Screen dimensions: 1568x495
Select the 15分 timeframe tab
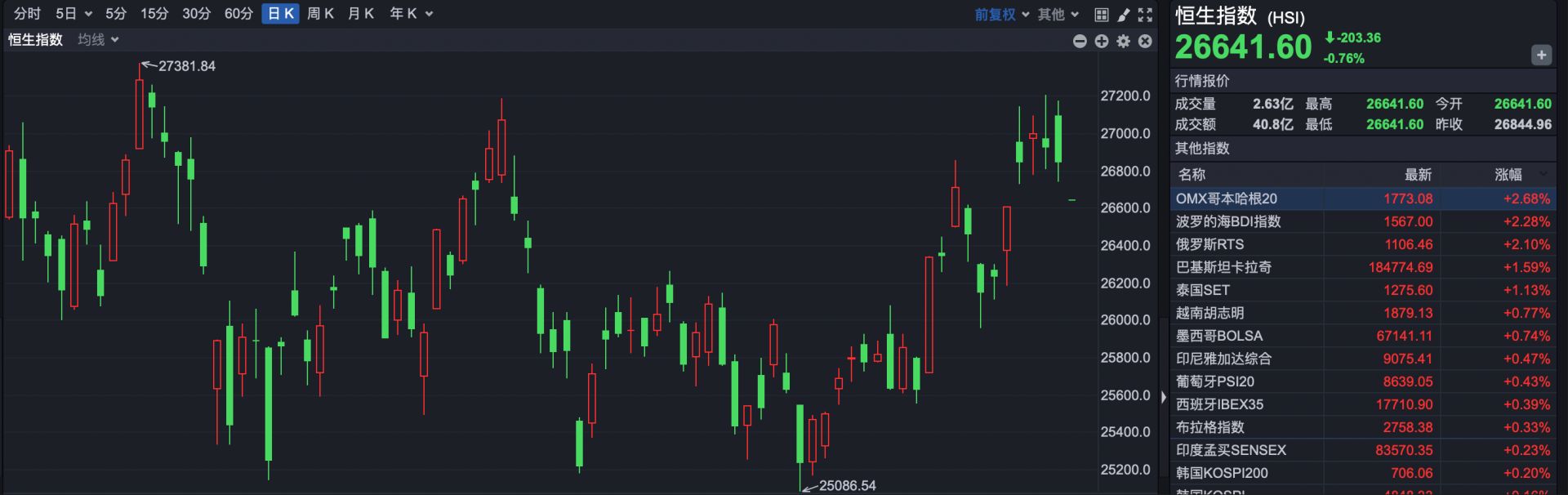(x=154, y=13)
